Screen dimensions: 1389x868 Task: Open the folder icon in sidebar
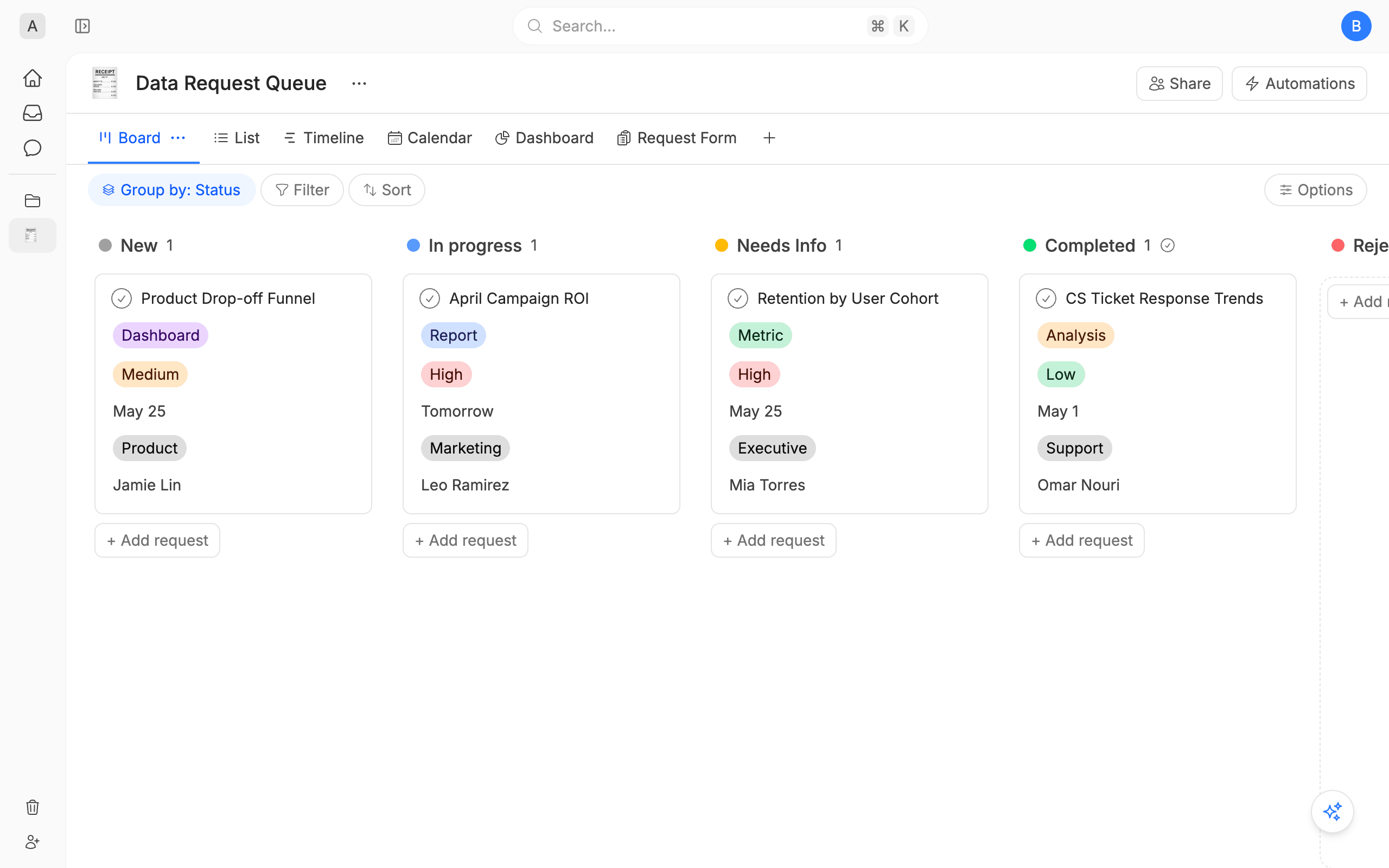(x=32, y=200)
